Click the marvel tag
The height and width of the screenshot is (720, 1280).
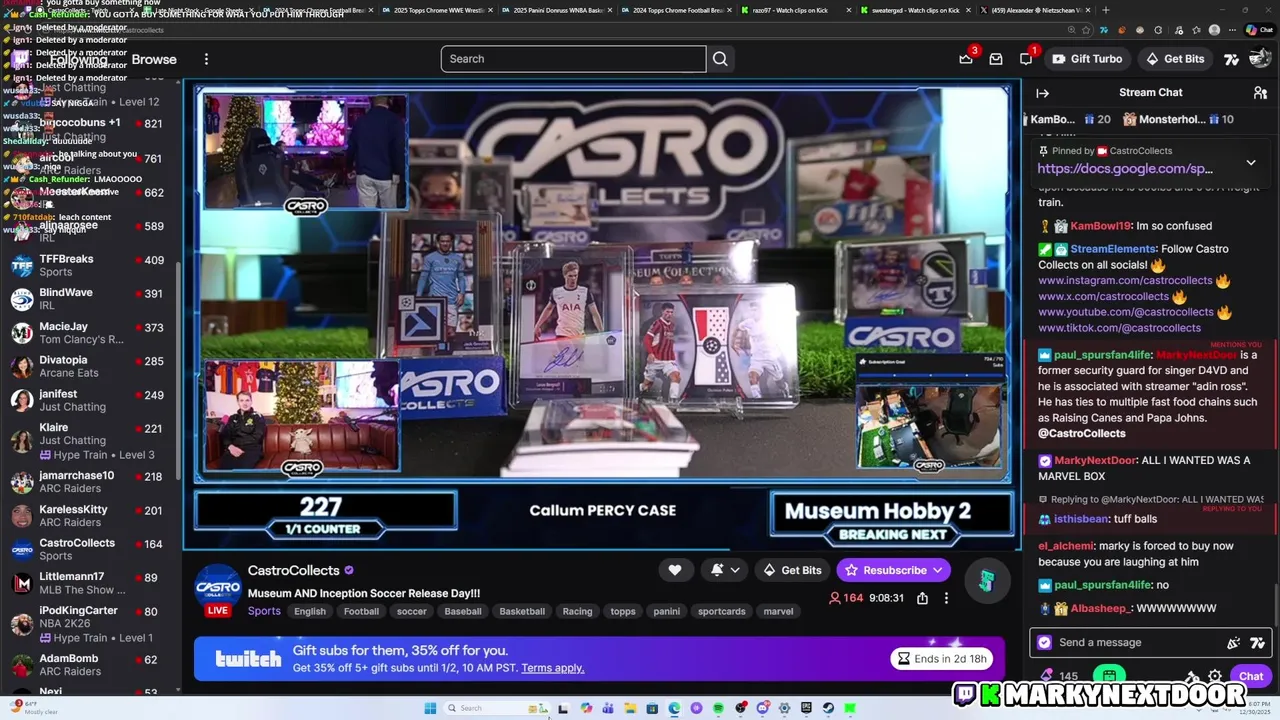(x=778, y=611)
